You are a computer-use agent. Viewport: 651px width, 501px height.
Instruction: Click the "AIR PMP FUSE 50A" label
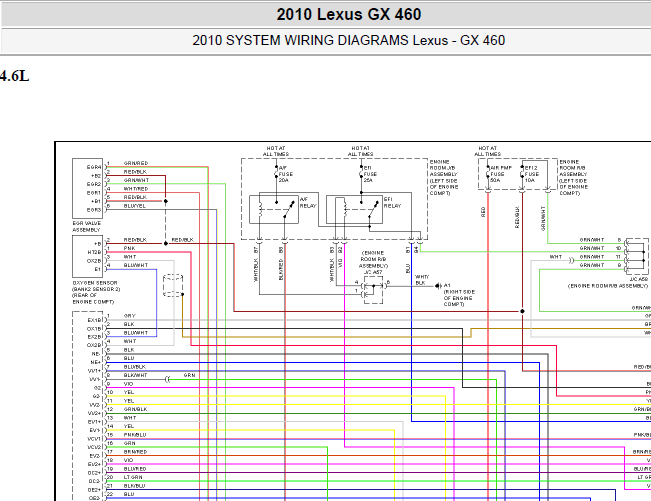(501, 174)
